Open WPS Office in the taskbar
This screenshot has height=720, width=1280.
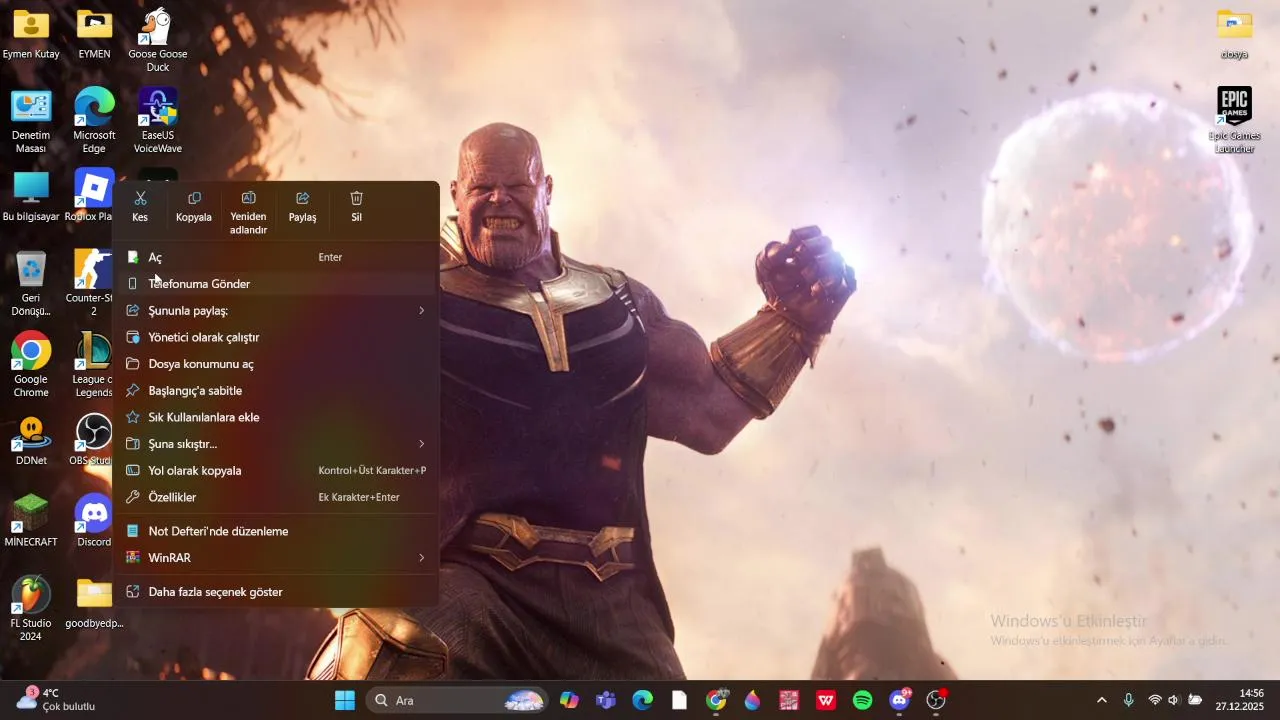[x=826, y=700]
